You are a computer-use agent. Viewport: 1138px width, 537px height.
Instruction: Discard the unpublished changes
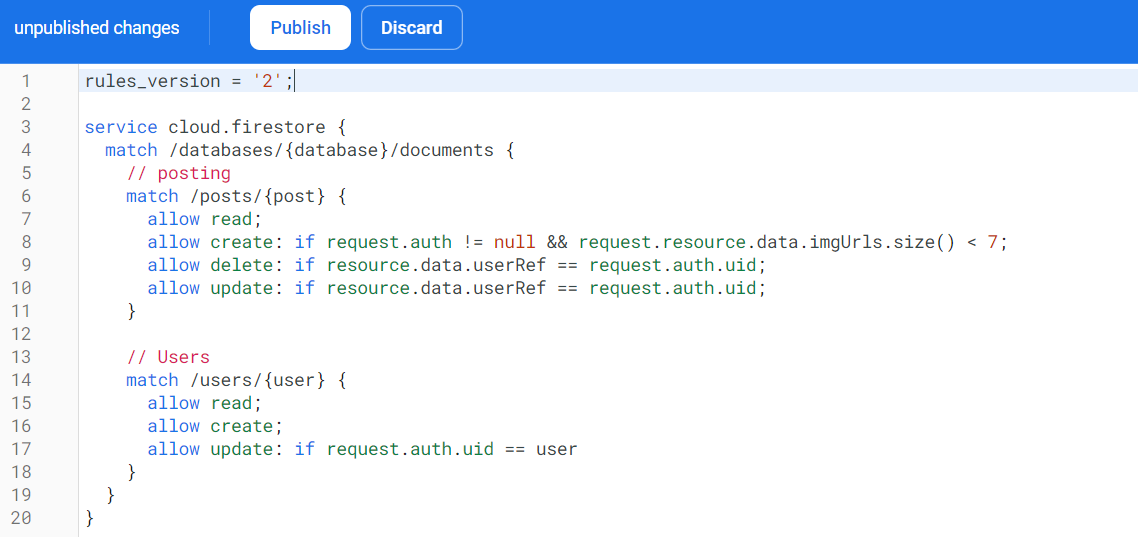pyautogui.click(x=412, y=28)
